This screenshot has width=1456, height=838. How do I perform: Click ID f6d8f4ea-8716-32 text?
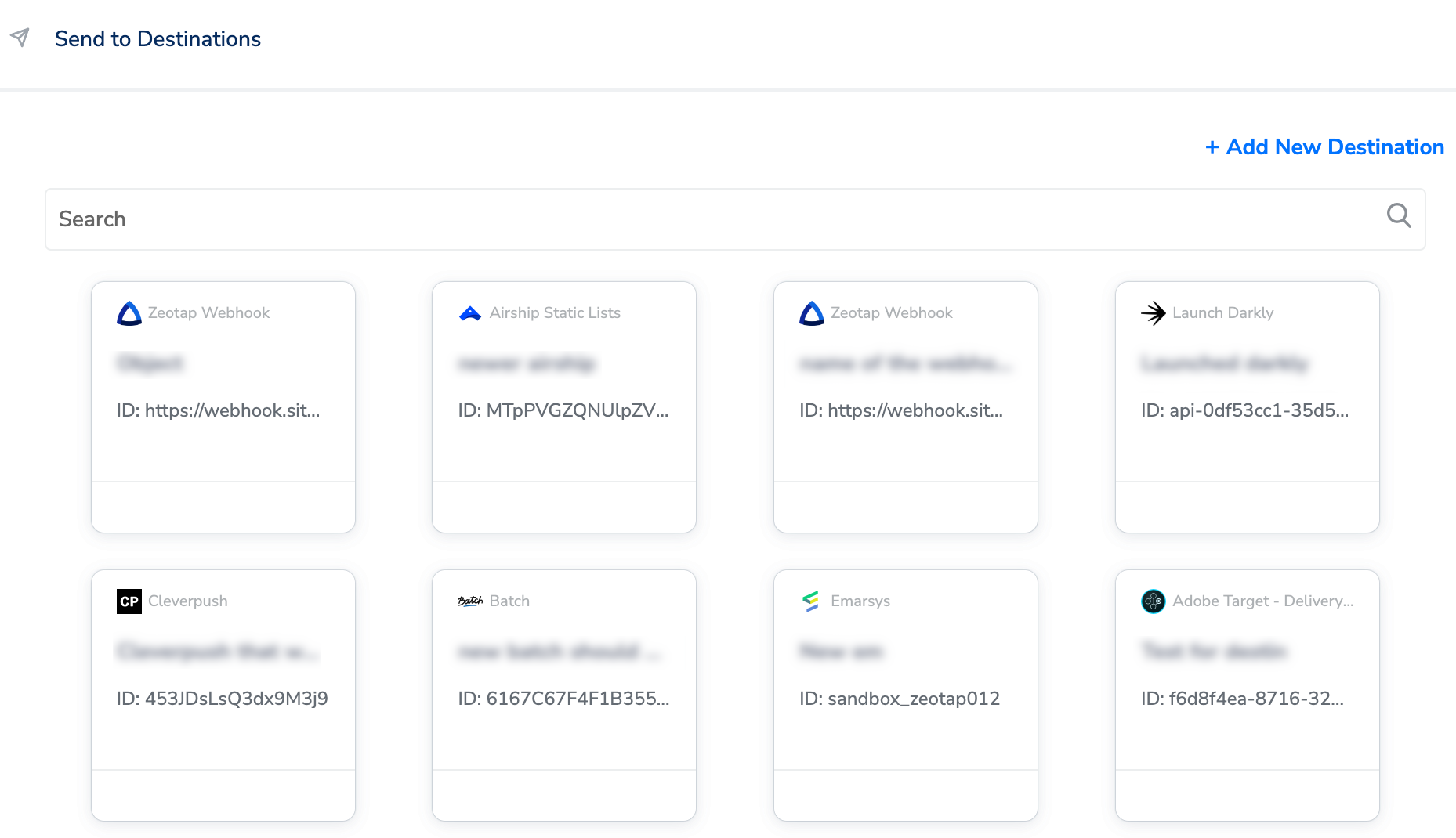coord(1243,699)
